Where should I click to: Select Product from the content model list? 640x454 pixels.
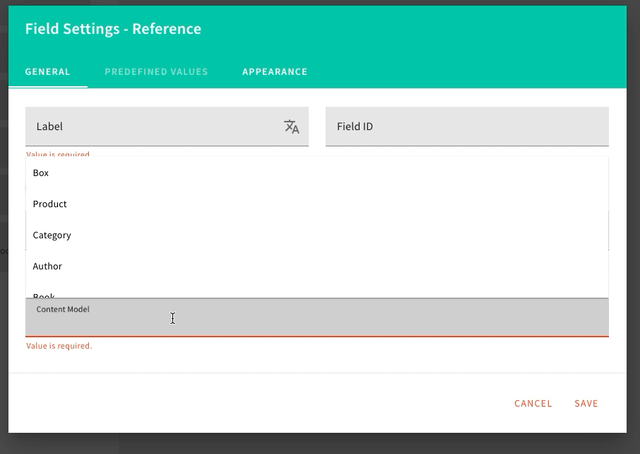pos(317,204)
